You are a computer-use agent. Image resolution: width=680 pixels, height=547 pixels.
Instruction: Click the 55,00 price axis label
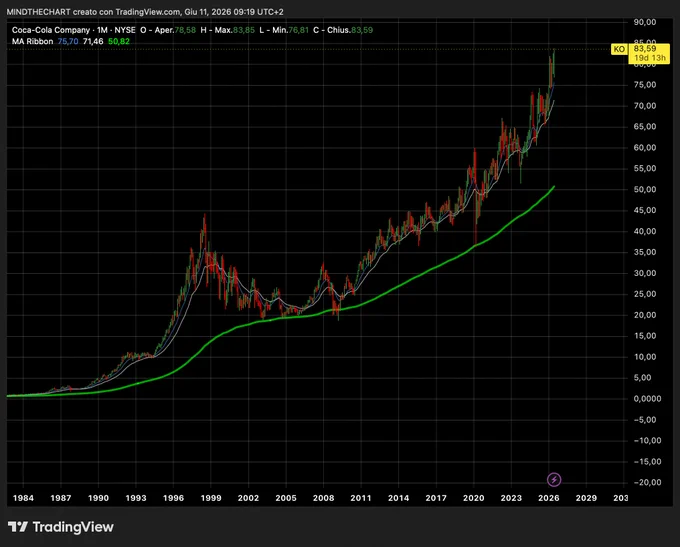(645, 169)
